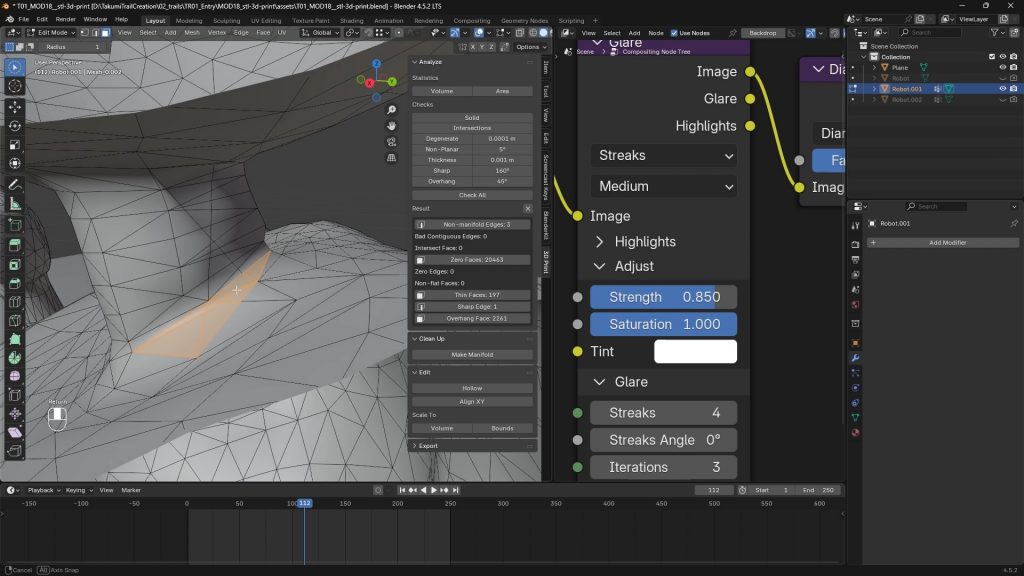Open the filter funnel icon in the Outliner
Image resolution: width=1024 pixels, height=576 pixels.
coord(995,32)
